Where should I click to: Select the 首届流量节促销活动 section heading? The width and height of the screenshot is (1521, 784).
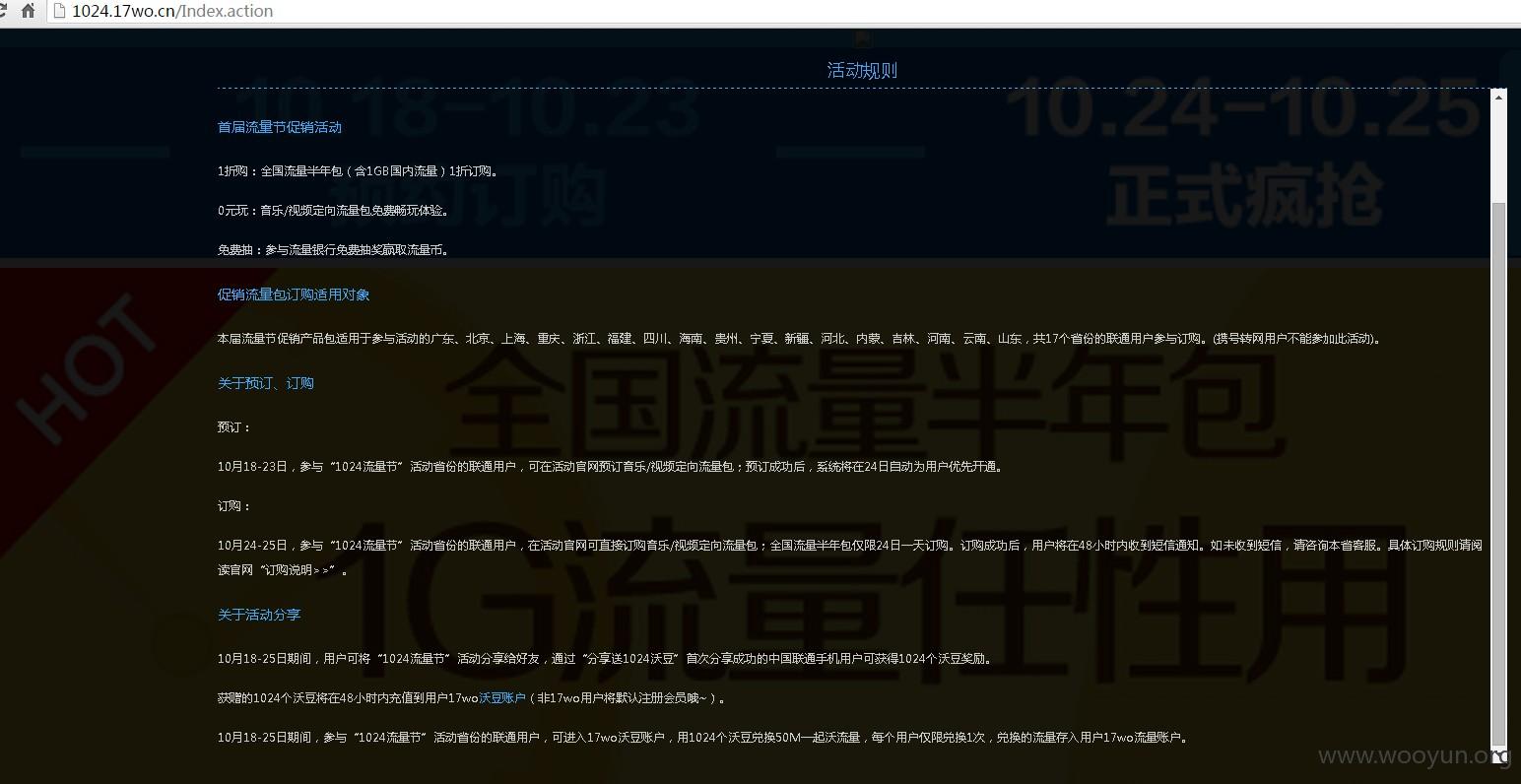pyautogui.click(x=280, y=127)
